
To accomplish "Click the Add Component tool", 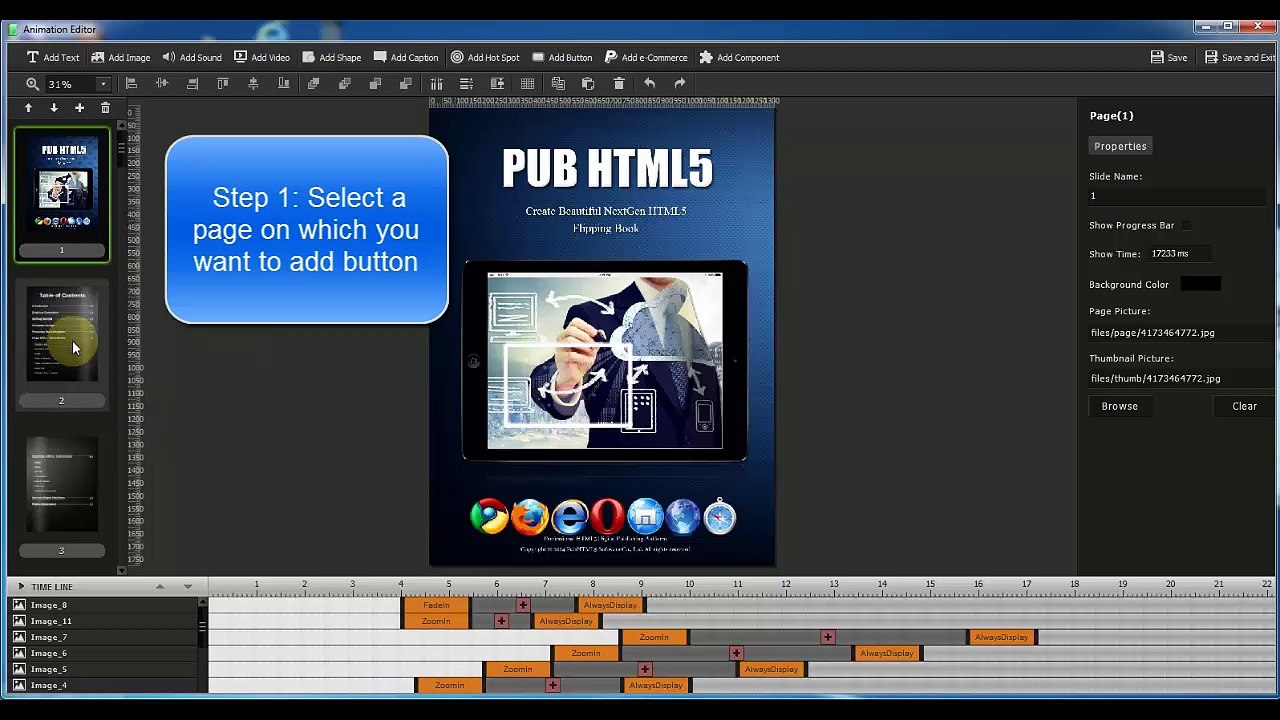I will [x=739, y=57].
